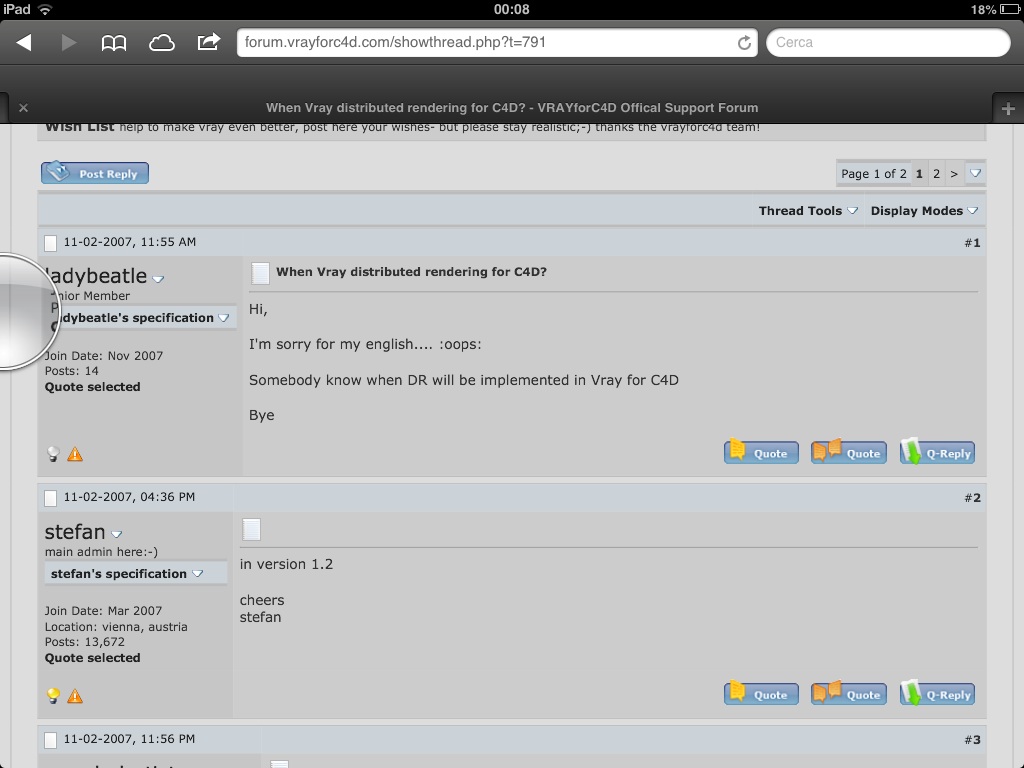Click stefan's yellow online status bulb

pyautogui.click(x=54, y=696)
